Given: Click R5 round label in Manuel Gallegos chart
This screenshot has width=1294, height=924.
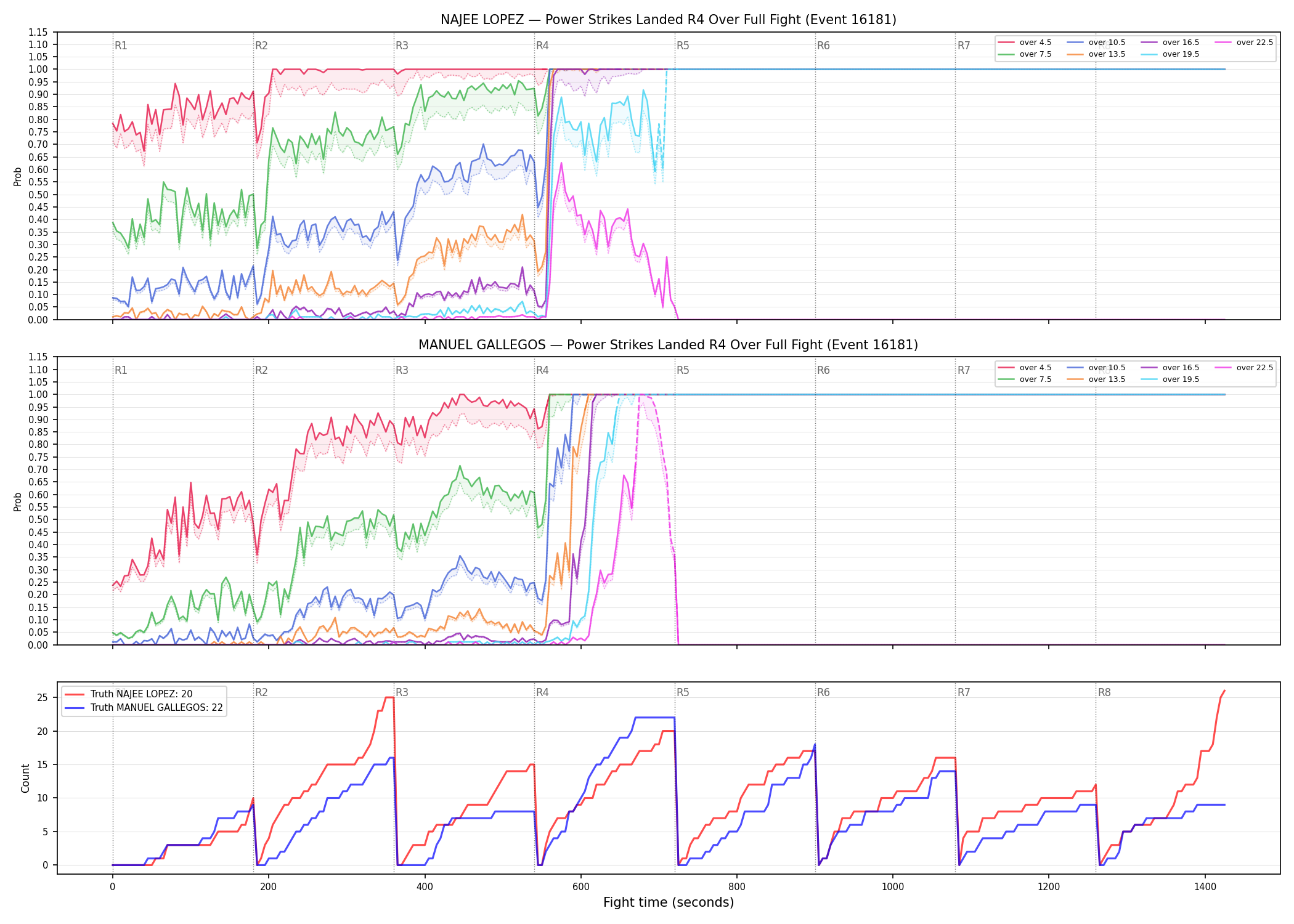Looking at the screenshot, I should (683, 370).
